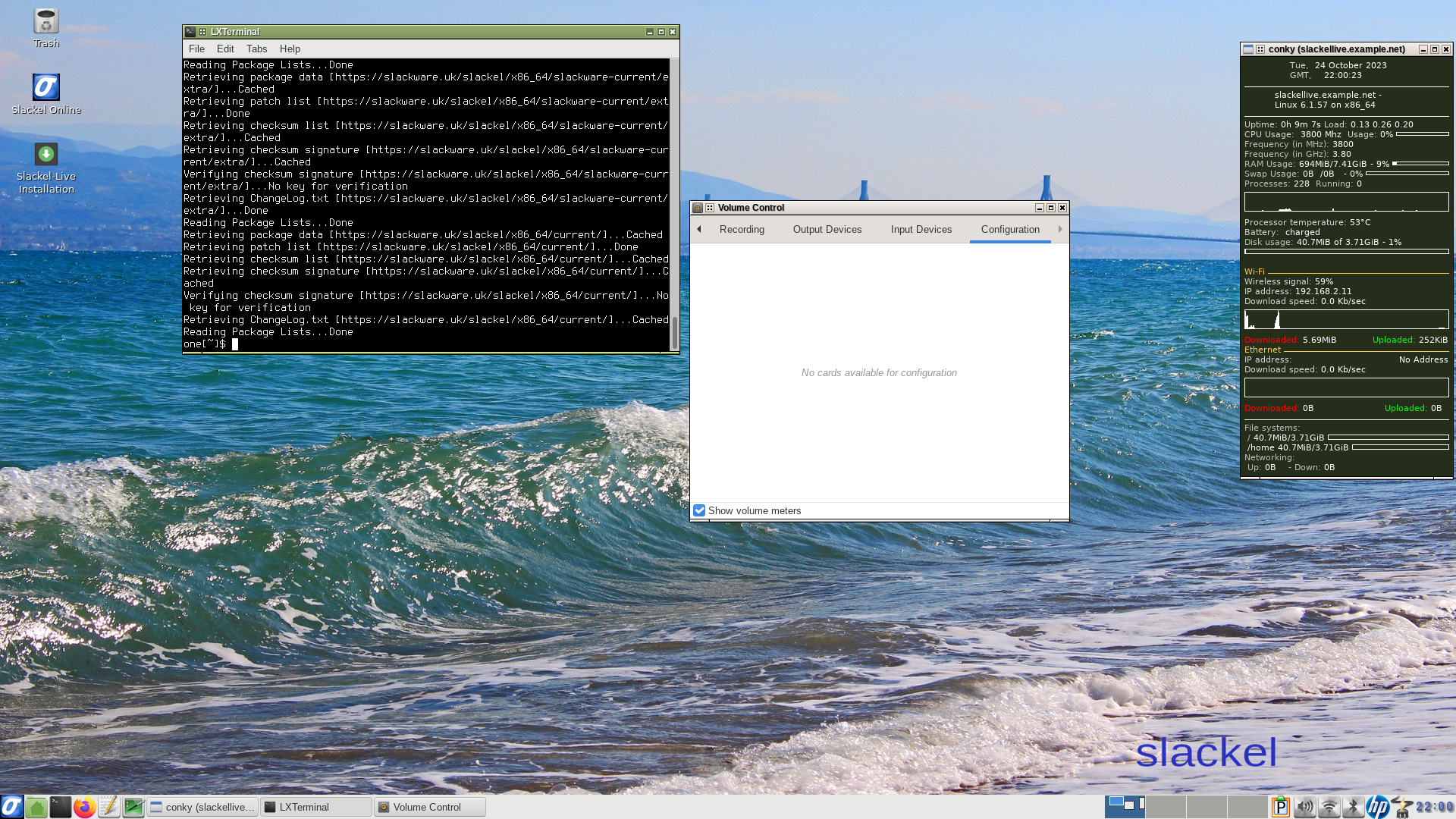Click the speaker volume tray icon
Image resolution: width=1456 pixels, height=819 pixels.
(1304, 807)
